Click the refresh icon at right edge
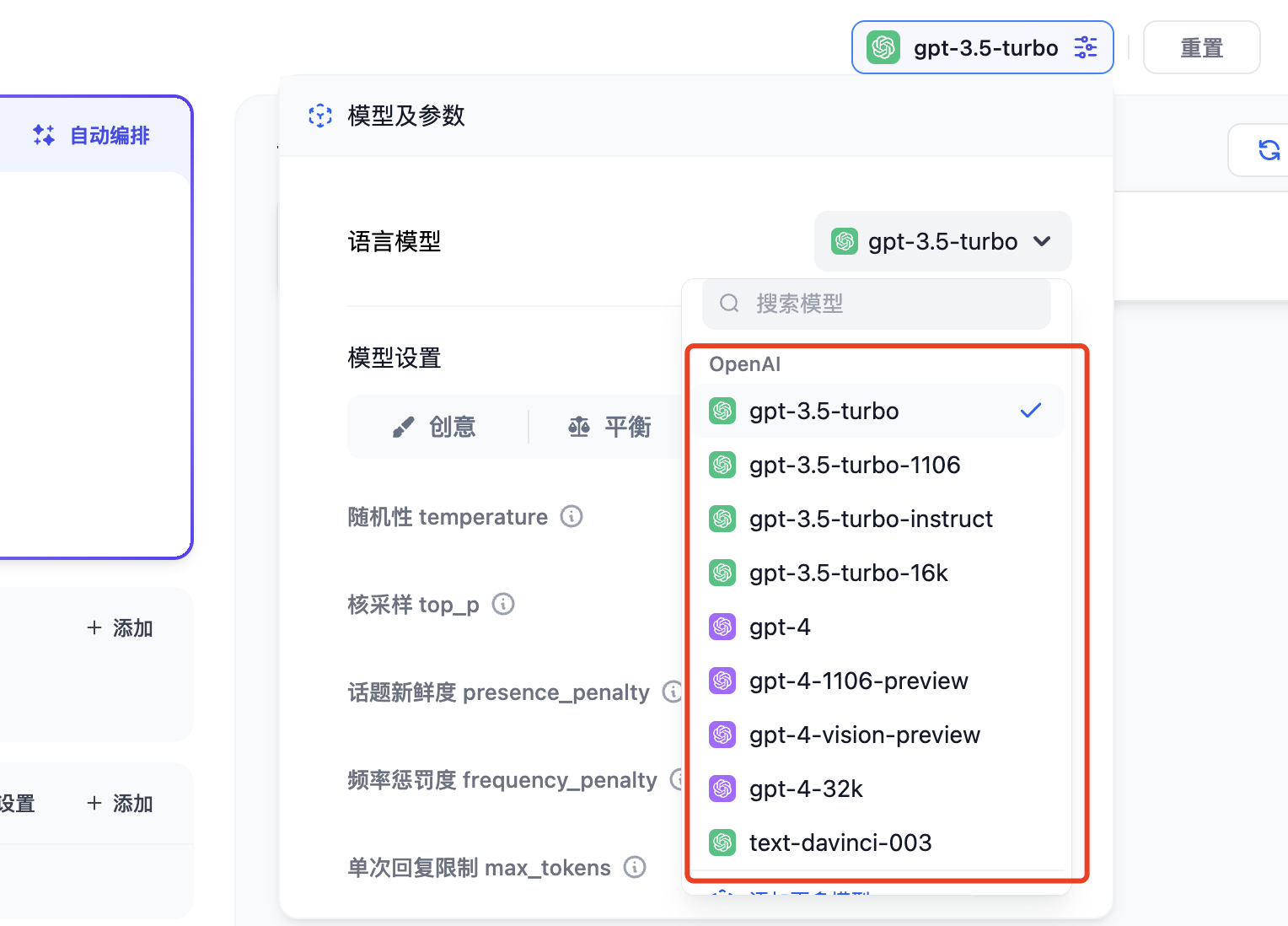 [x=1269, y=150]
